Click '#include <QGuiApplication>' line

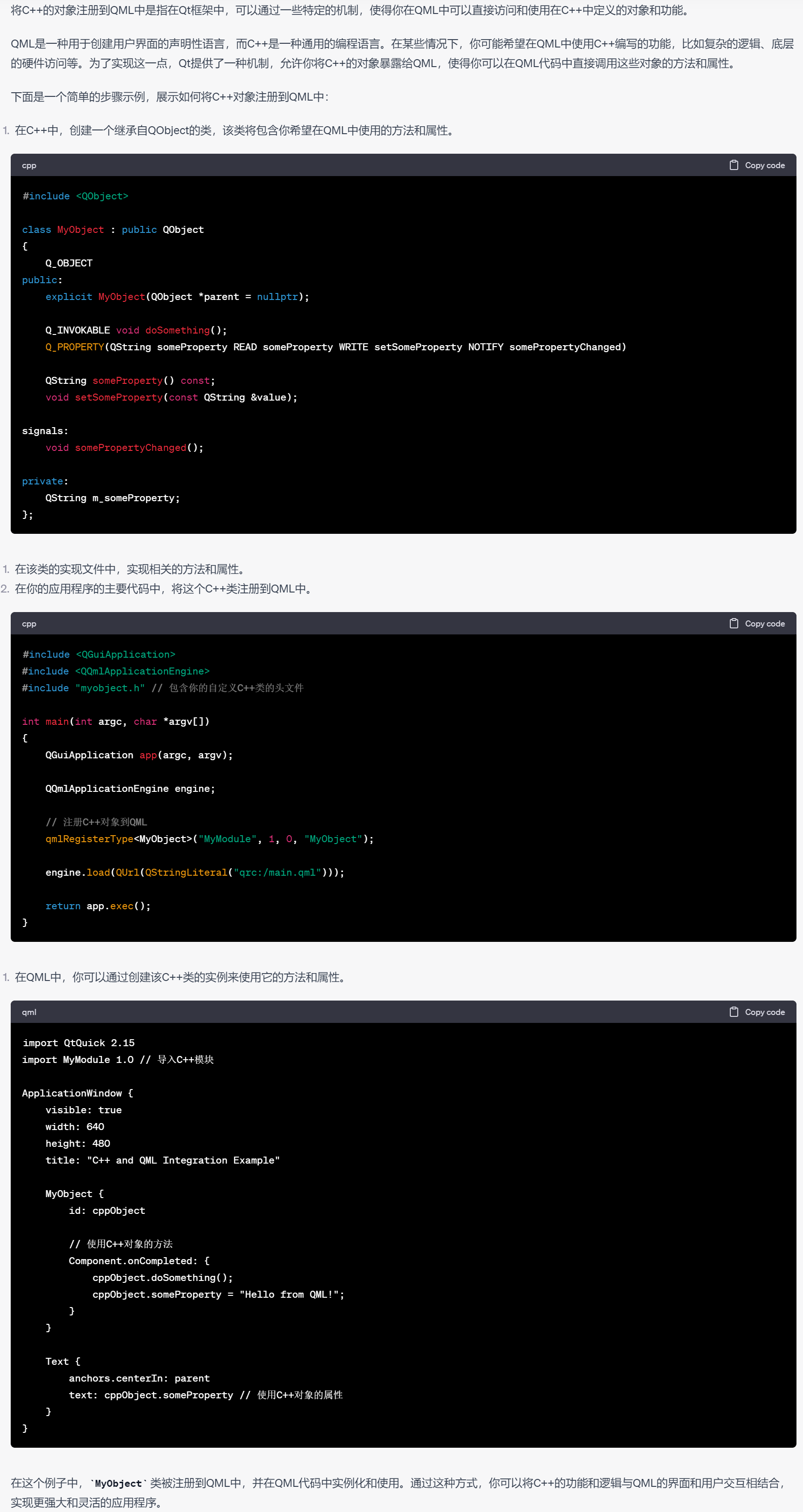(x=99, y=654)
